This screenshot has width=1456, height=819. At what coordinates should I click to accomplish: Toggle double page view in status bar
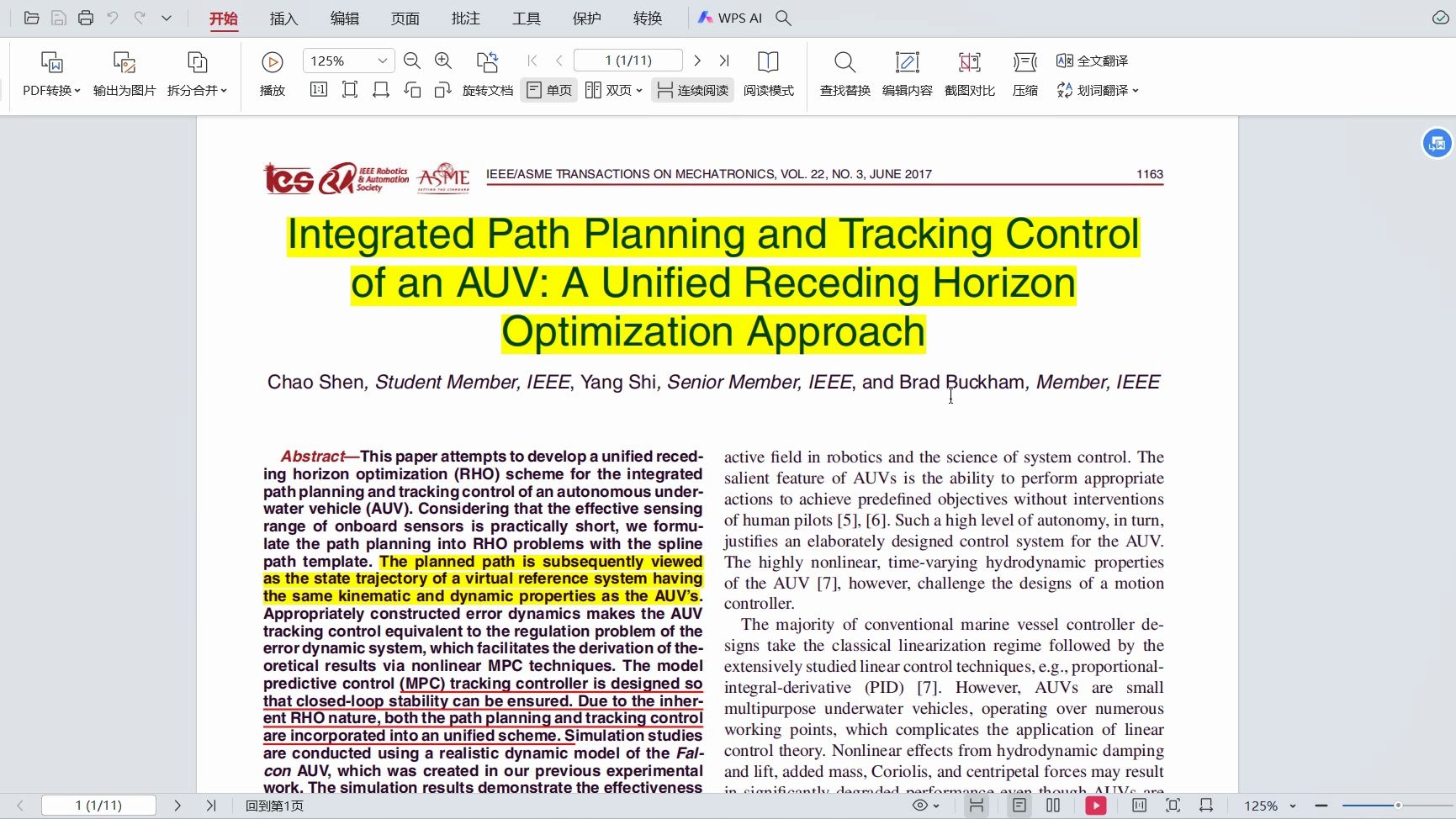[1052, 806]
